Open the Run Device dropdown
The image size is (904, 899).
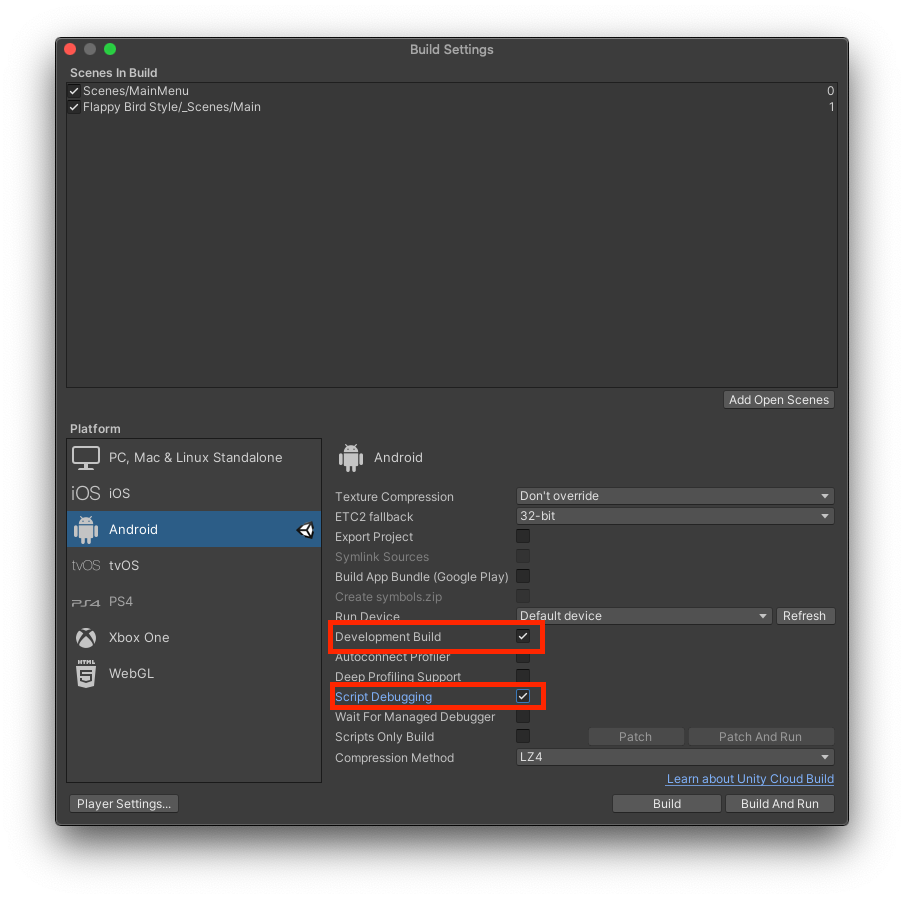(x=644, y=616)
